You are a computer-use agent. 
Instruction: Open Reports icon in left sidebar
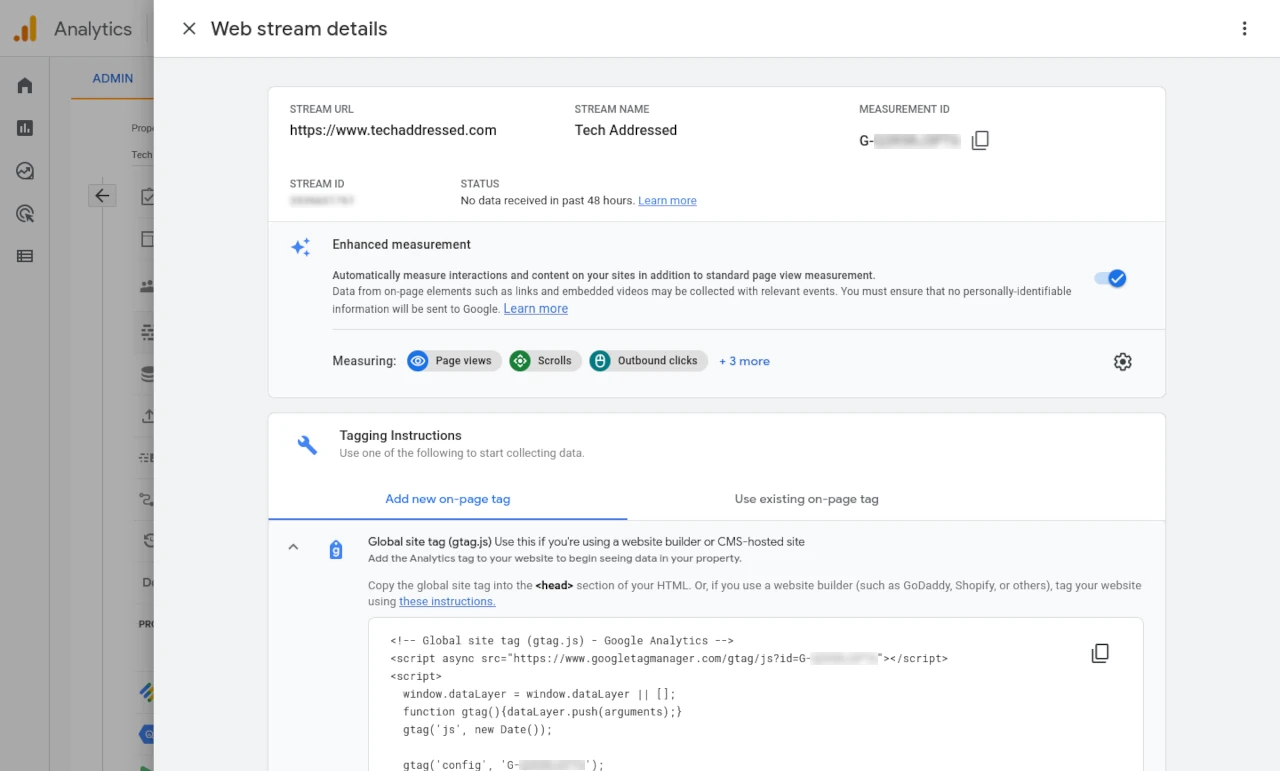(25, 128)
